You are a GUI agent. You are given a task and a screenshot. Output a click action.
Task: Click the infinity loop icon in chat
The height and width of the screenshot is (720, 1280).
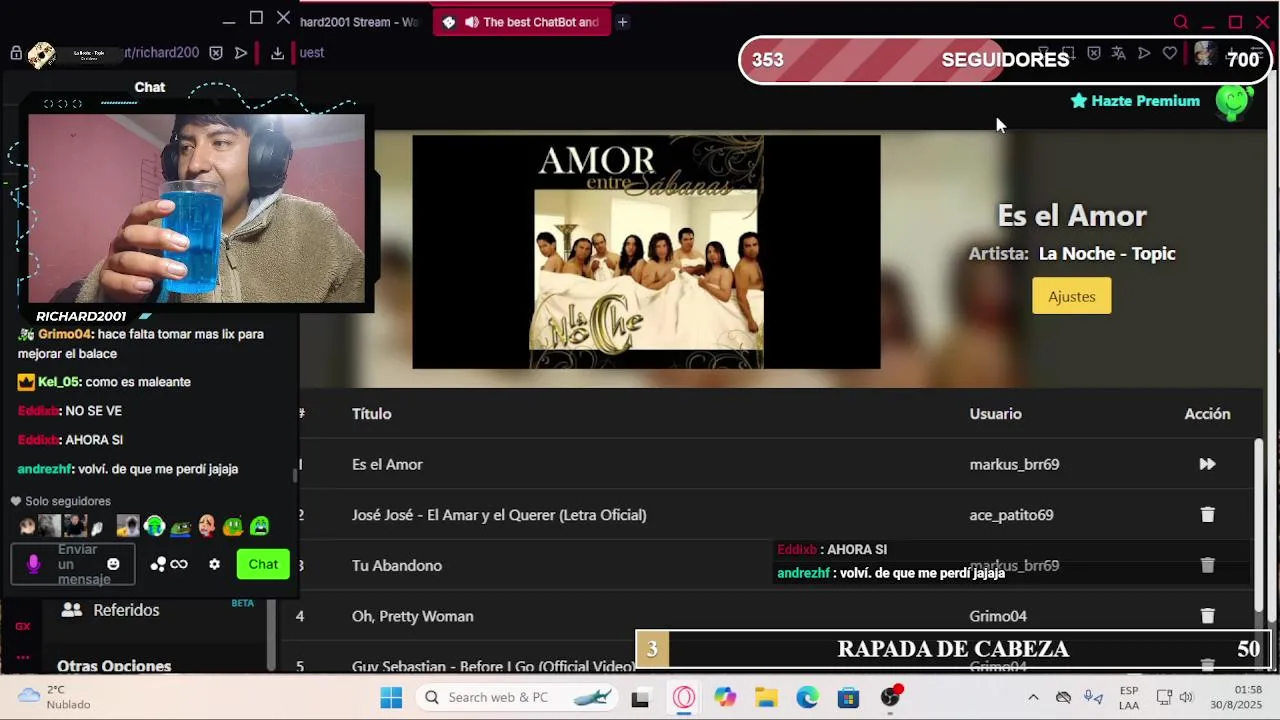point(179,564)
